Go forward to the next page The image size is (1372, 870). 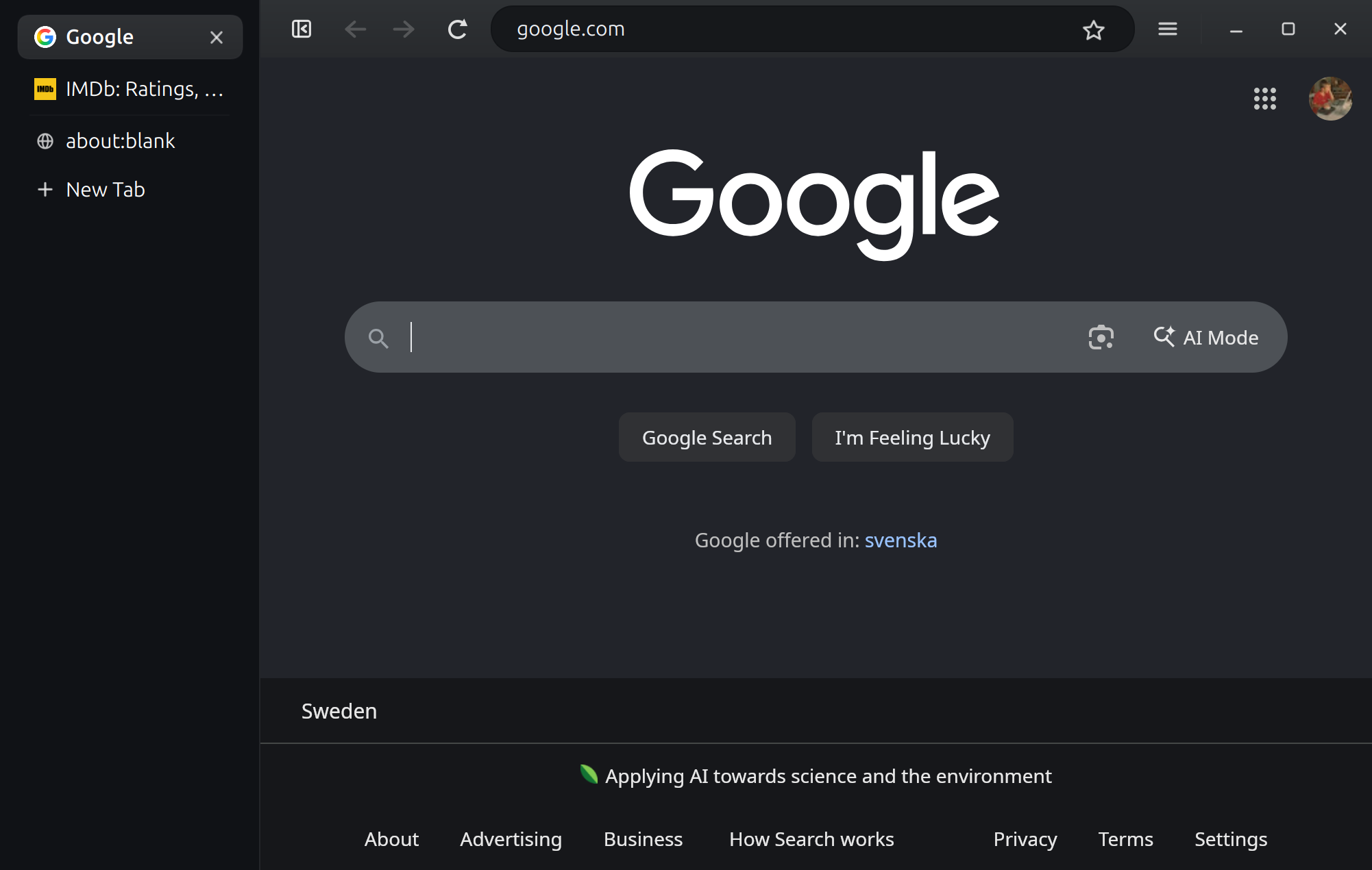point(404,29)
